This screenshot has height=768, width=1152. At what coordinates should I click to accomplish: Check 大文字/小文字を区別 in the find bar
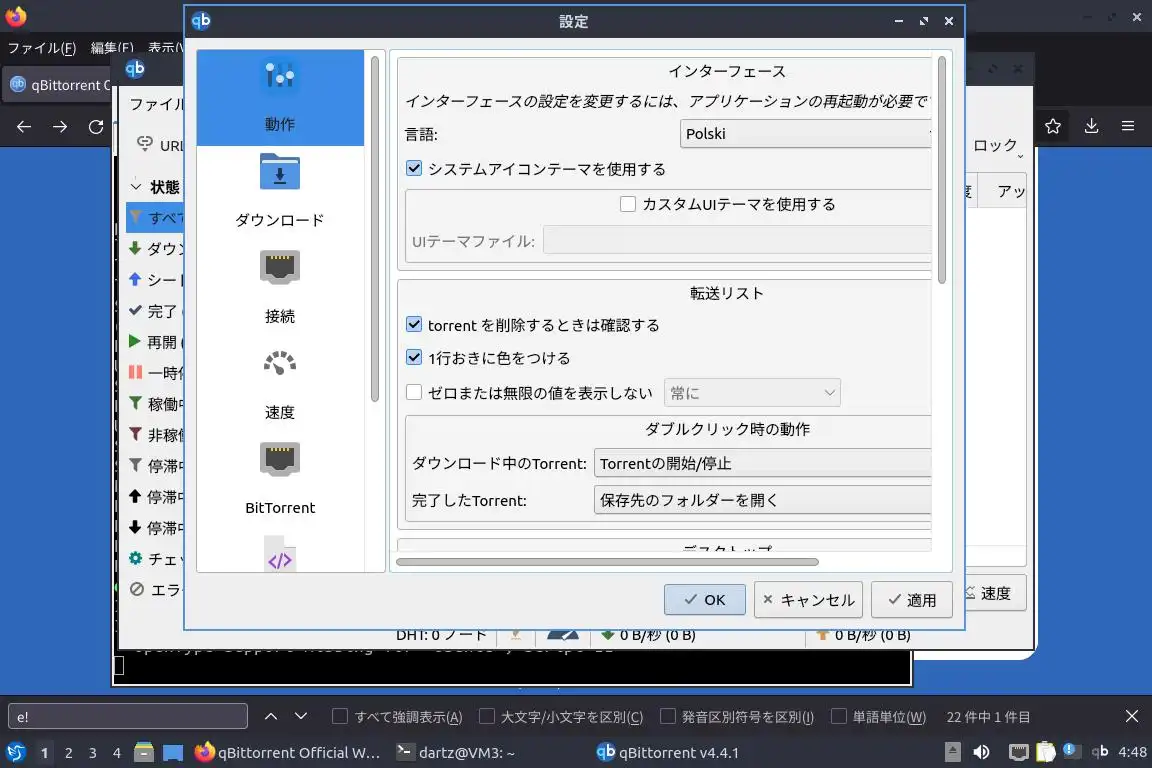pyautogui.click(x=486, y=716)
